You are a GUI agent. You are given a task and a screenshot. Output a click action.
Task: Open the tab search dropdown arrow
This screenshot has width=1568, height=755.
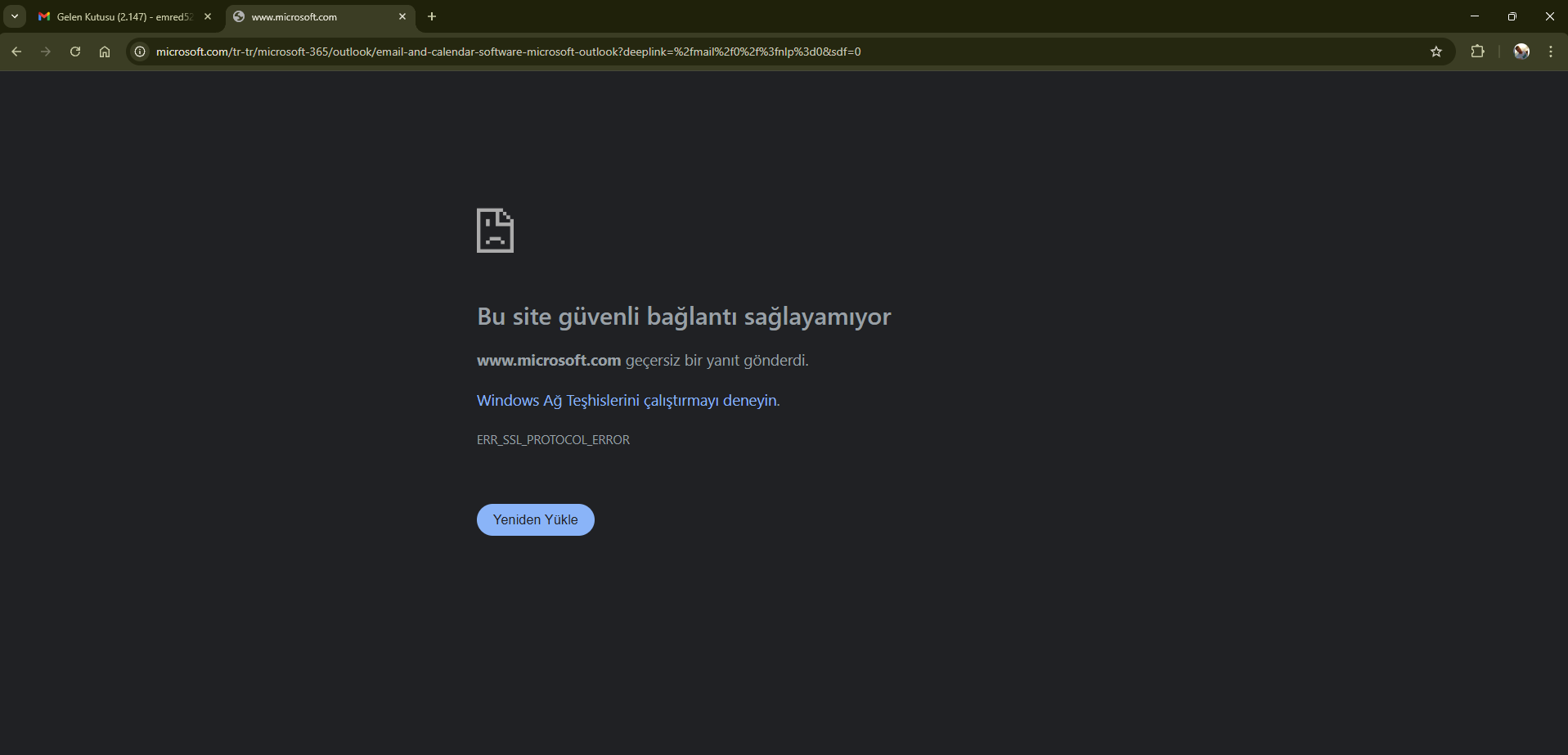tap(15, 16)
